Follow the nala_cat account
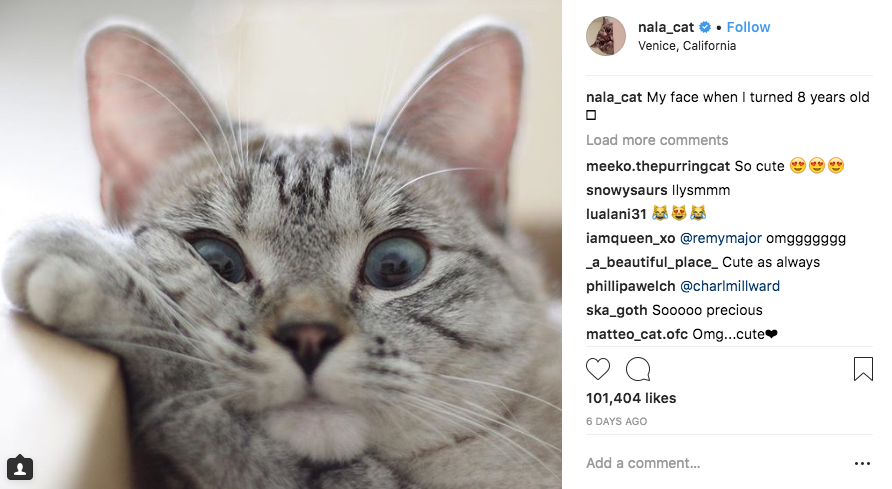The width and height of the screenshot is (892, 489). click(748, 27)
